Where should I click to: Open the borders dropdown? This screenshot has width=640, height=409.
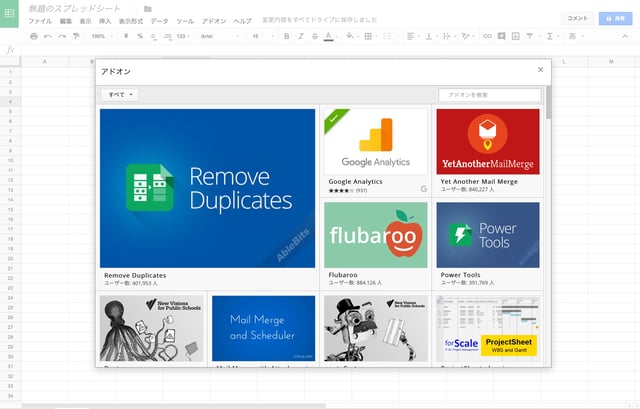[x=370, y=36]
